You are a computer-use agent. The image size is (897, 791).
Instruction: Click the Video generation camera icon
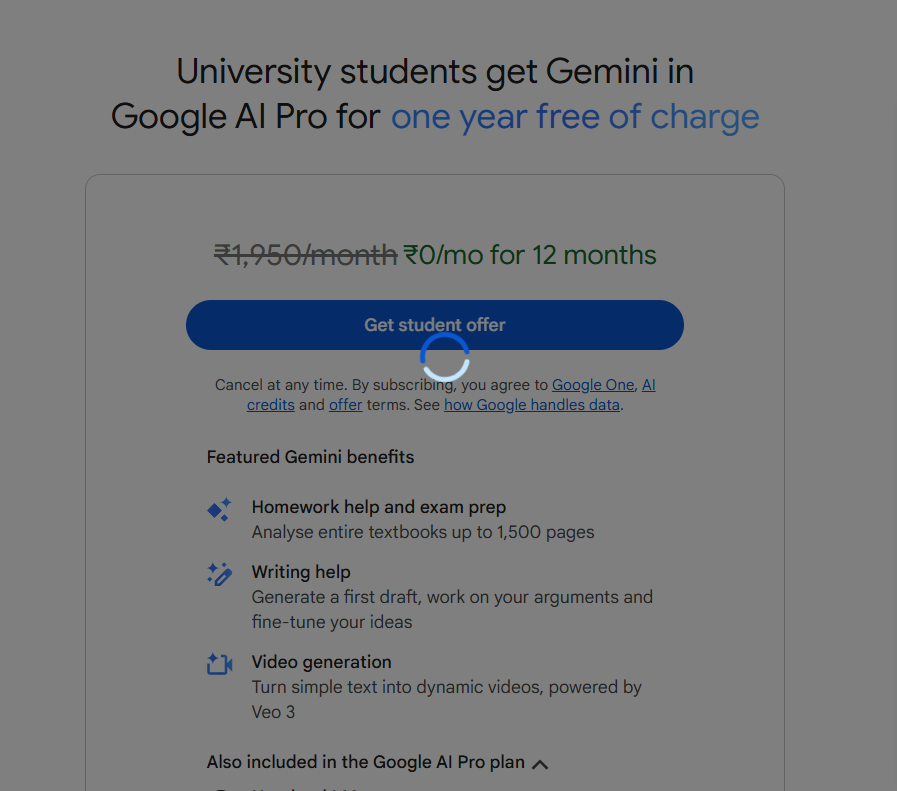pos(220,664)
